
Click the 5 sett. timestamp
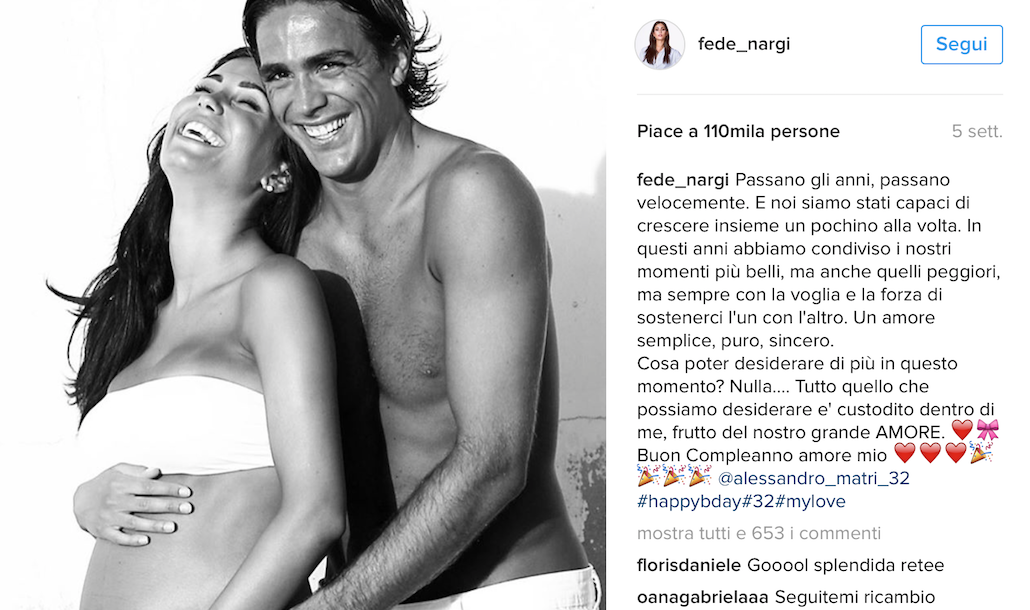point(977,131)
